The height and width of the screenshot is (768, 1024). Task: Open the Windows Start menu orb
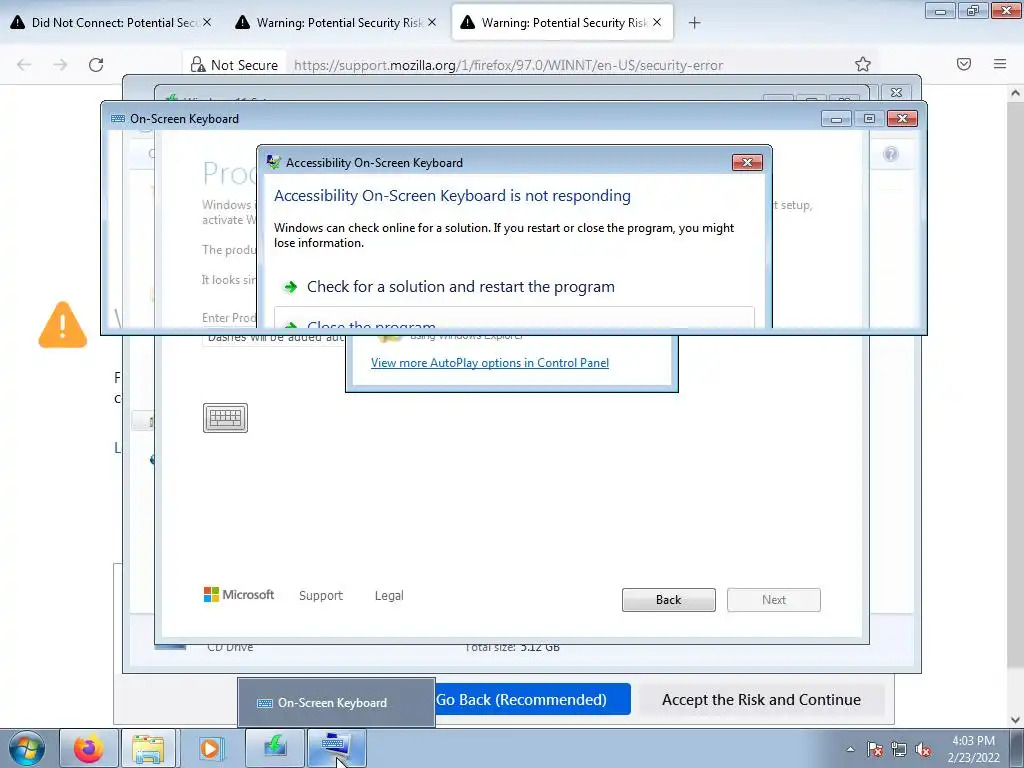(27, 748)
